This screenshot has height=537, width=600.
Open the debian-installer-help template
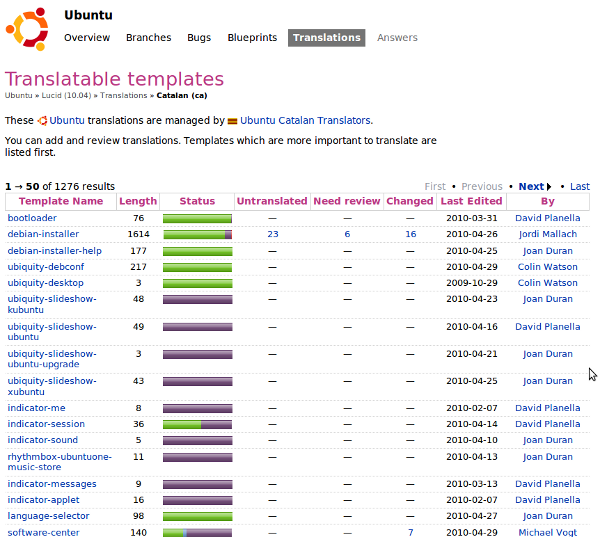coord(54,251)
